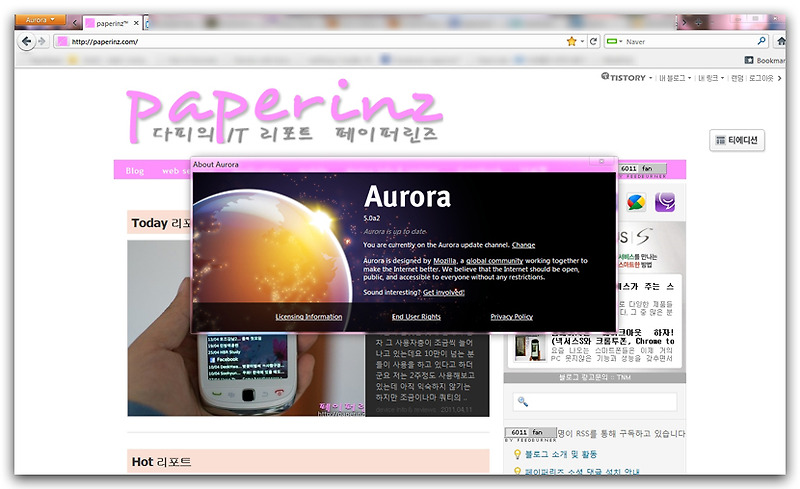
Task: Click the Today 리포트 section heading
Action: pyautogui.click(x=161, y=223)
